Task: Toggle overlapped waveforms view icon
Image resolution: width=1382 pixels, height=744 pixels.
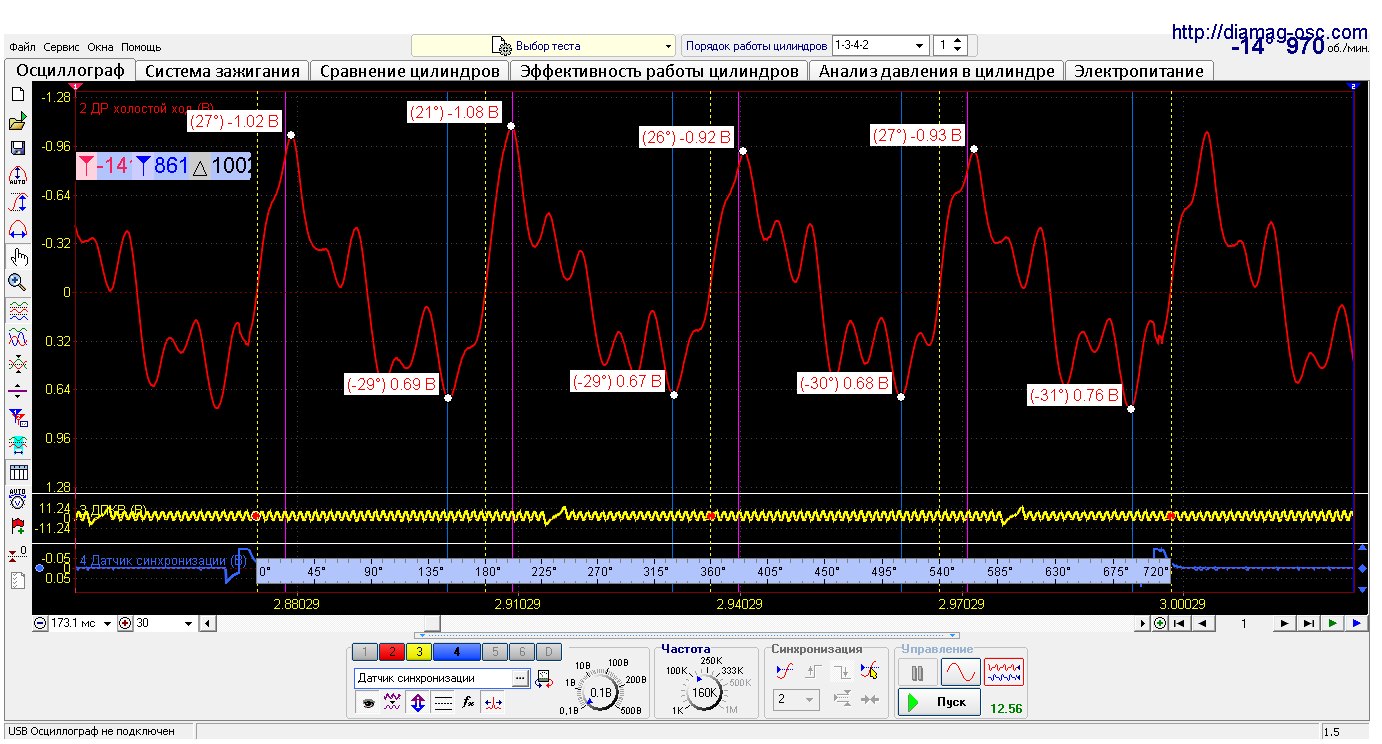Action: pyautogui.click(x=17, y=338)
